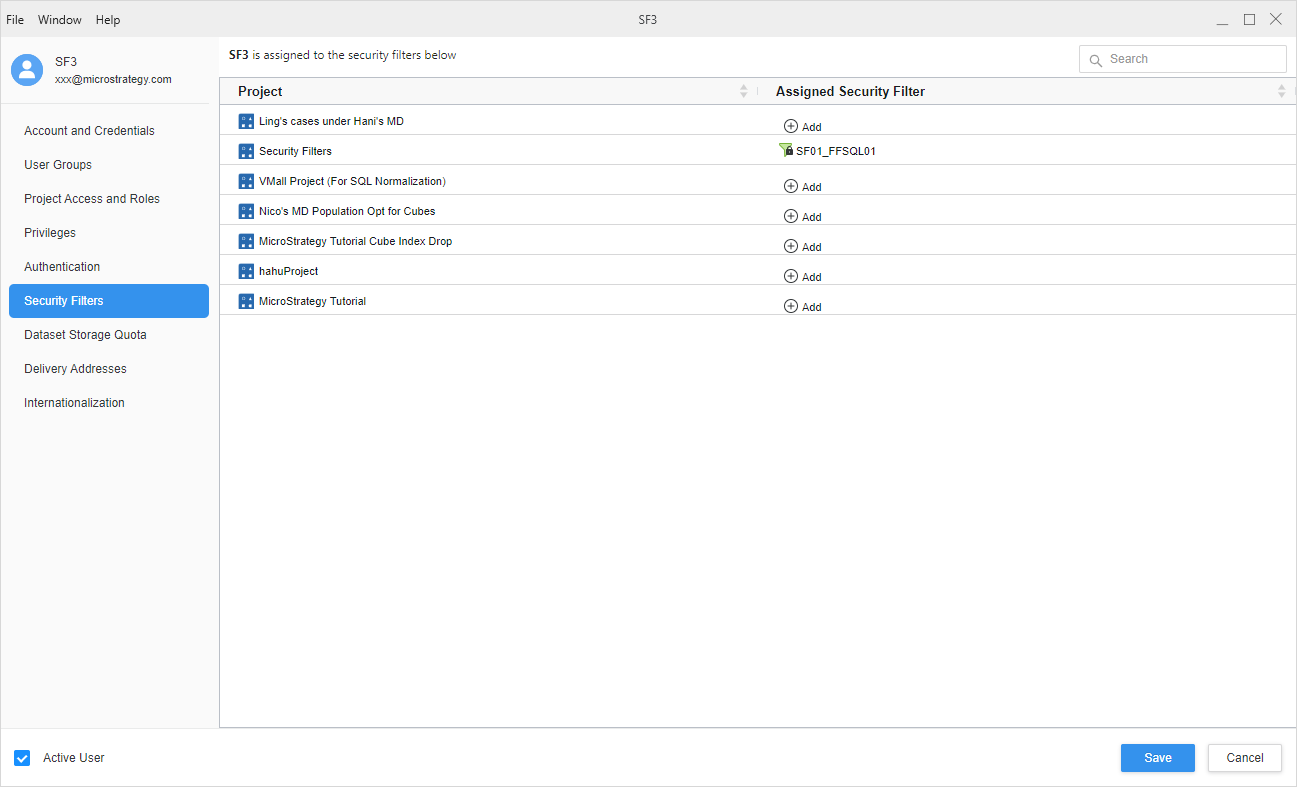Open the Window menu
The height and width of the screenshot is (787, 1297).
(x=60, y=20)
